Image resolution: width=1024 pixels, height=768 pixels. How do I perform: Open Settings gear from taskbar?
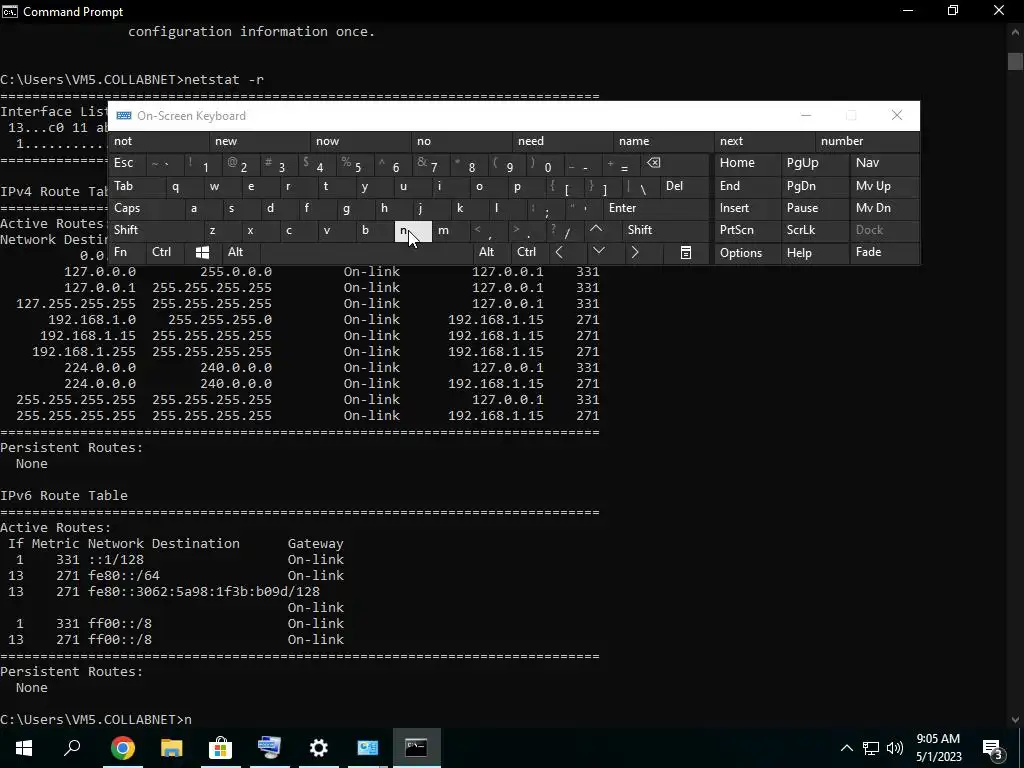(x=319, y=747)
